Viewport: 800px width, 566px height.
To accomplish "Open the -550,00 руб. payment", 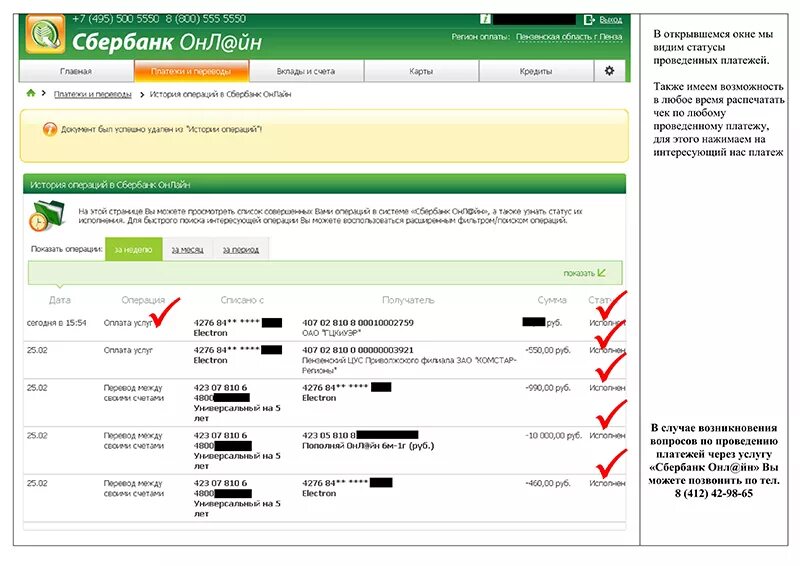I will coord(324,360).
